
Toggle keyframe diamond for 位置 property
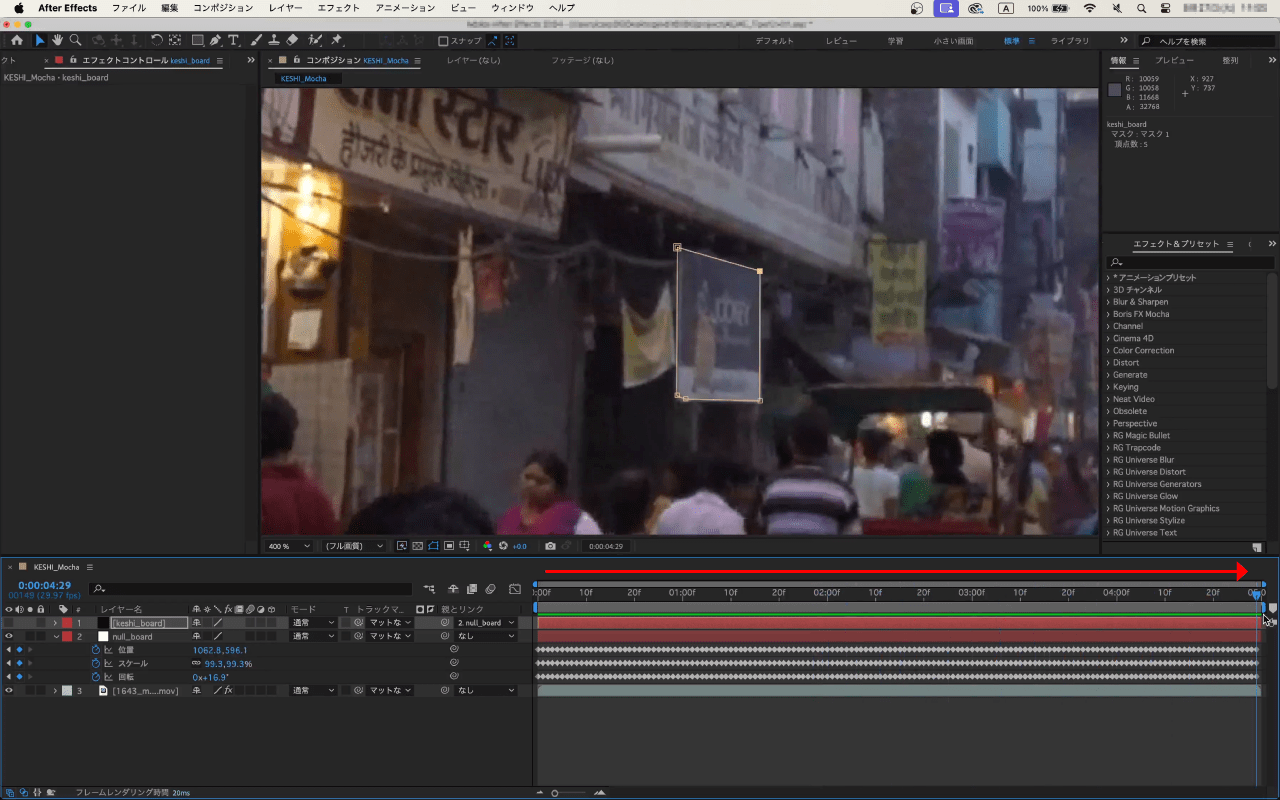pos(19,650)
